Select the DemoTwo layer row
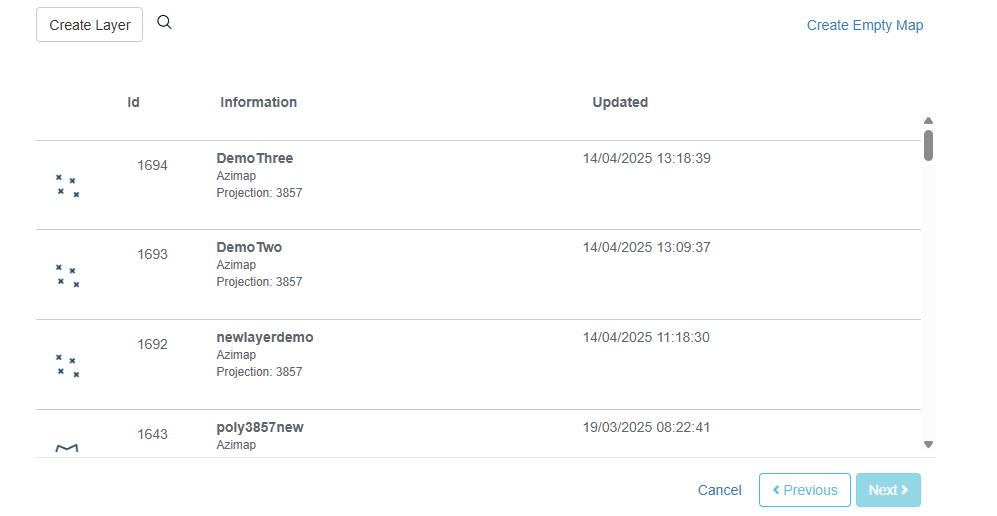The image size is (997, 516). coord(478,275)
